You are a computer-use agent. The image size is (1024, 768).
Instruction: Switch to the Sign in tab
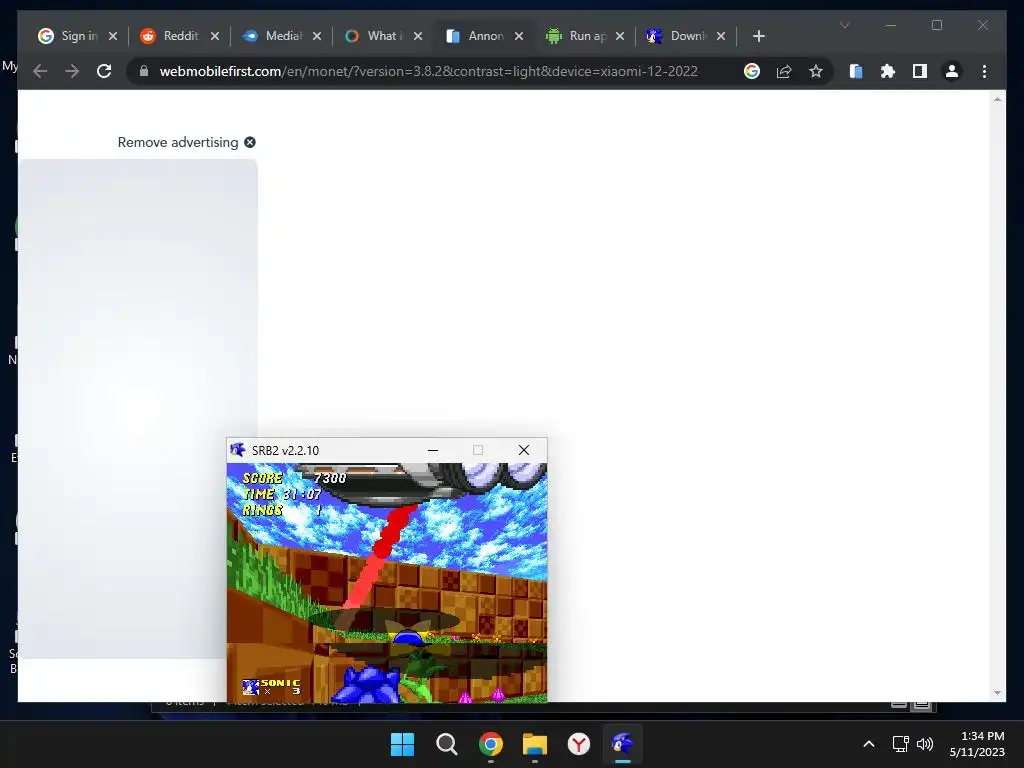[68, 36]
